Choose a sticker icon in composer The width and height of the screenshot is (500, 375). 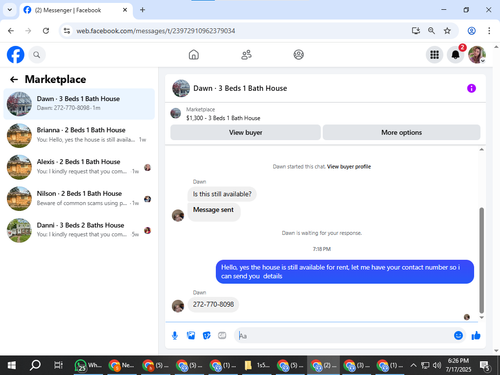[207, 336]
